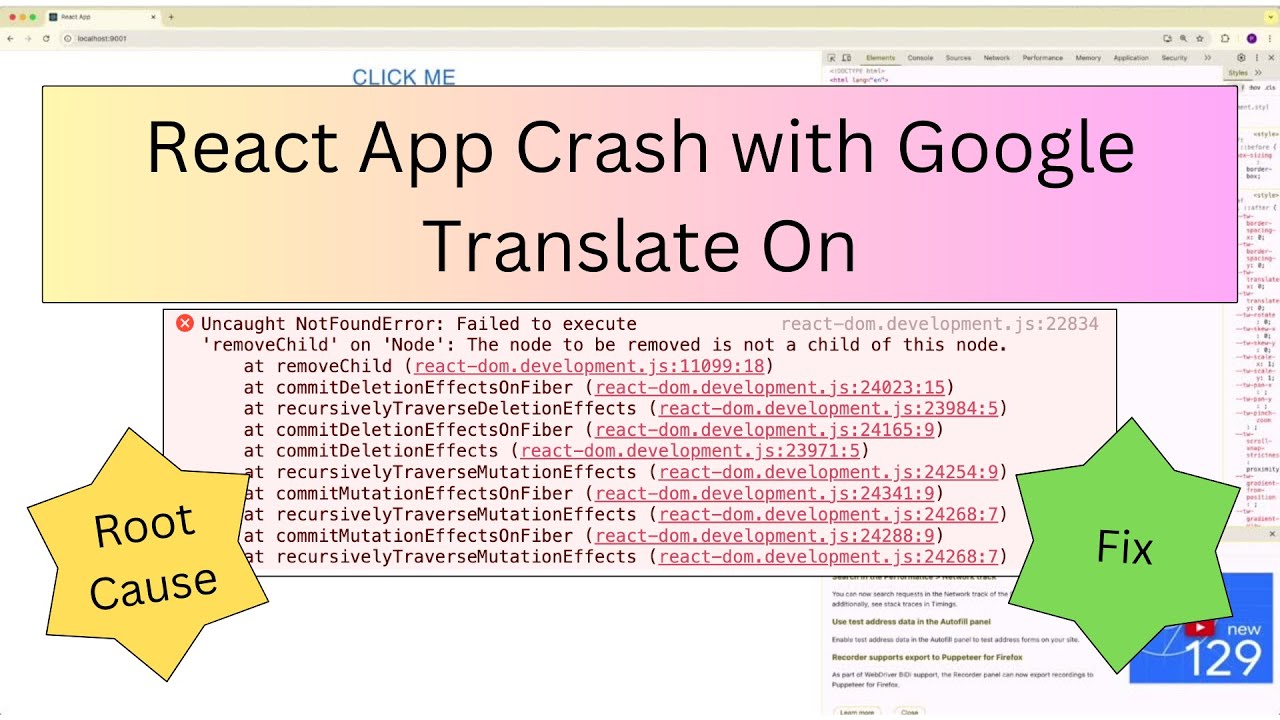Switch to the Network tab

click(997, 58)
